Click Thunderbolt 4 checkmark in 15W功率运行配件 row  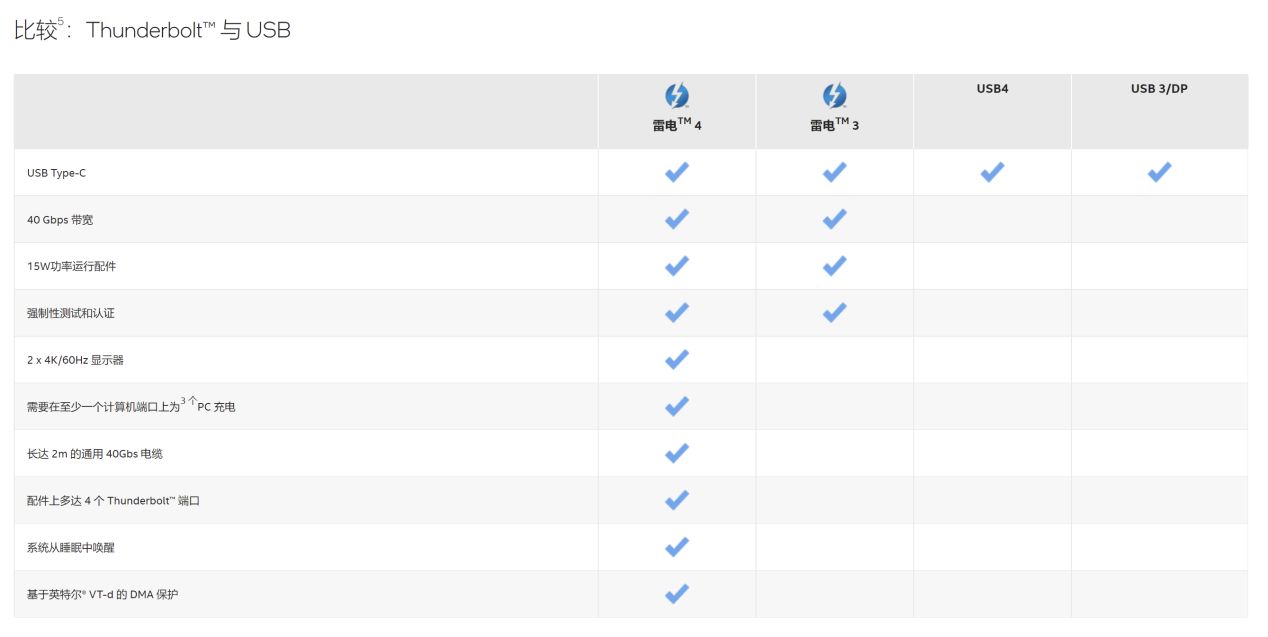[x=677, y=266]
